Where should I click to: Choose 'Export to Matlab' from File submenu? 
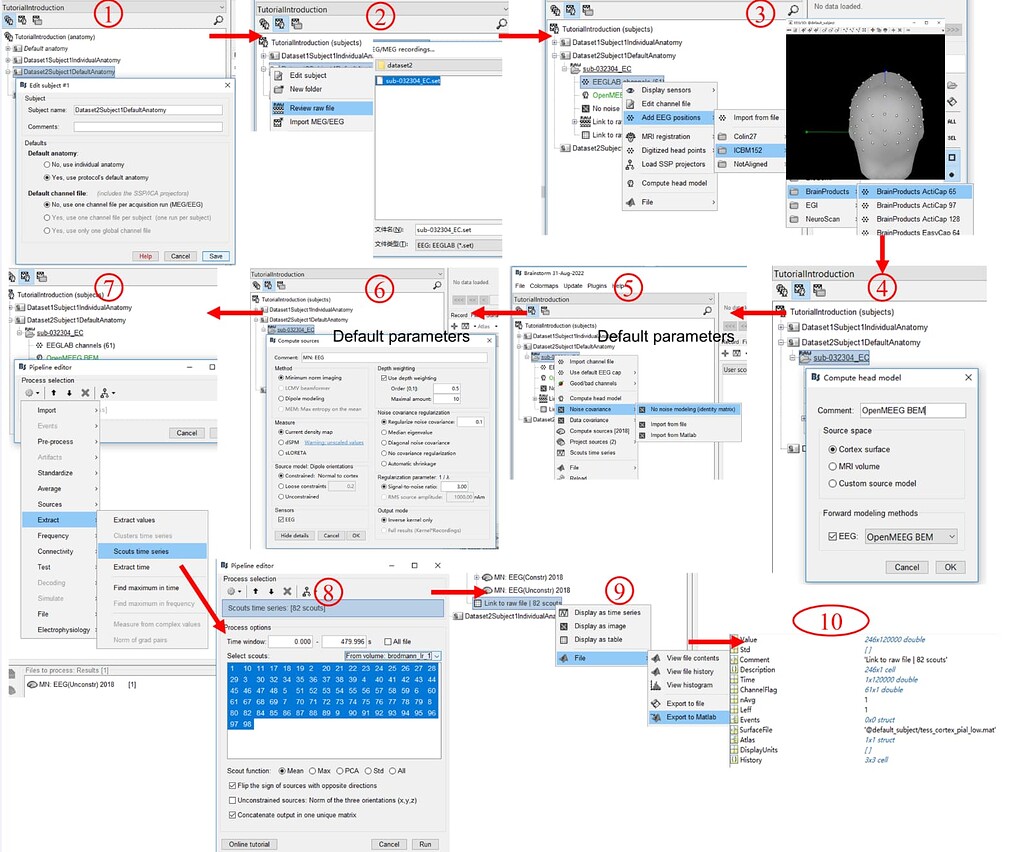tap(693, 717)
